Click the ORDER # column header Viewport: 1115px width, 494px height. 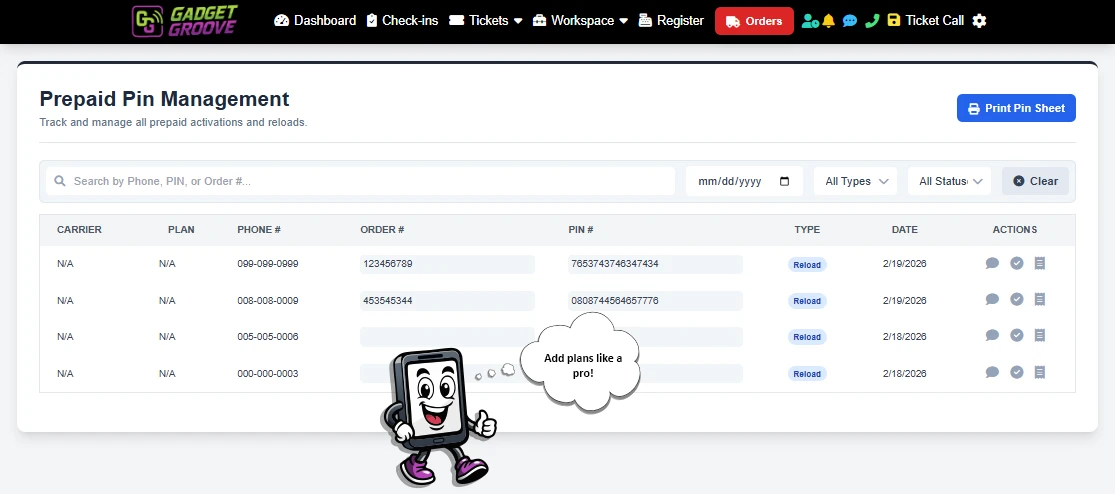[382, 230]
